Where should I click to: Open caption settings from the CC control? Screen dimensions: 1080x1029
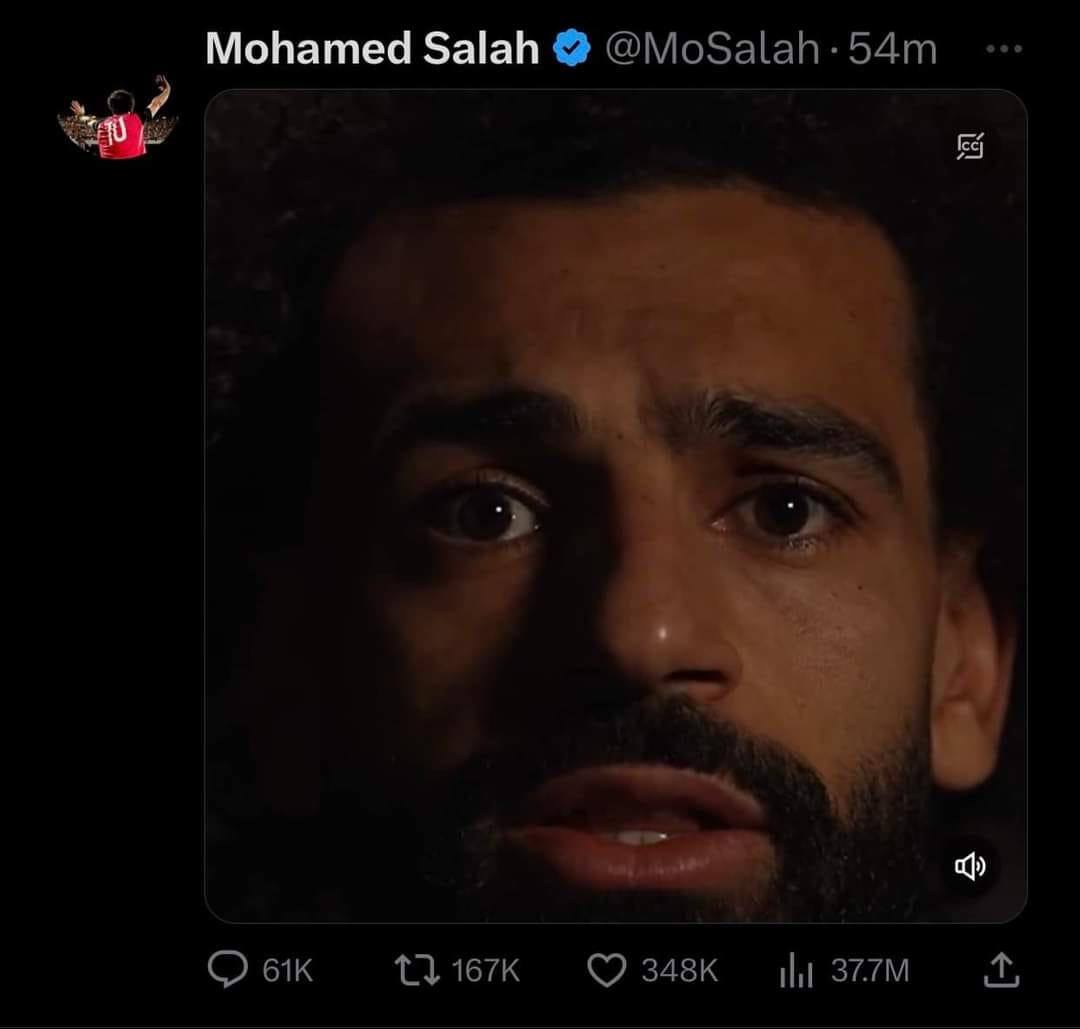[968, 146]
